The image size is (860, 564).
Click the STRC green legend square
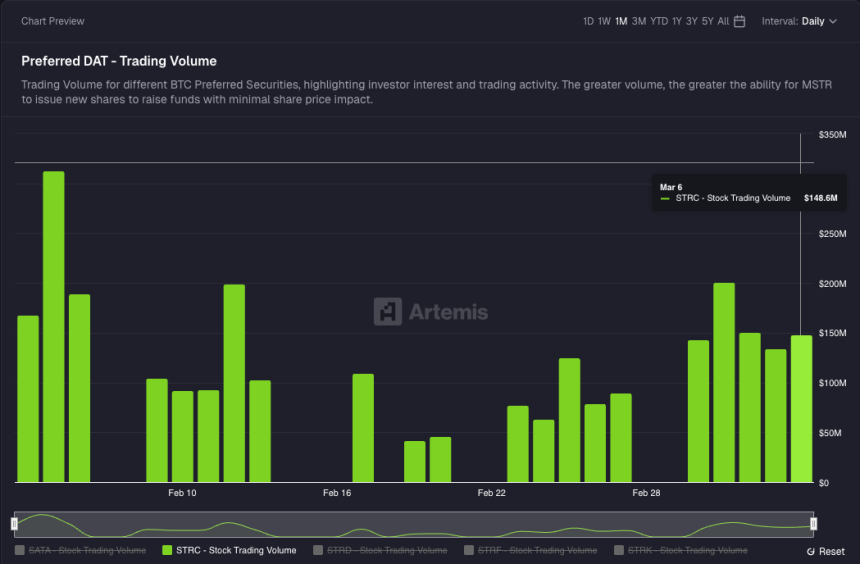(167, 550)
